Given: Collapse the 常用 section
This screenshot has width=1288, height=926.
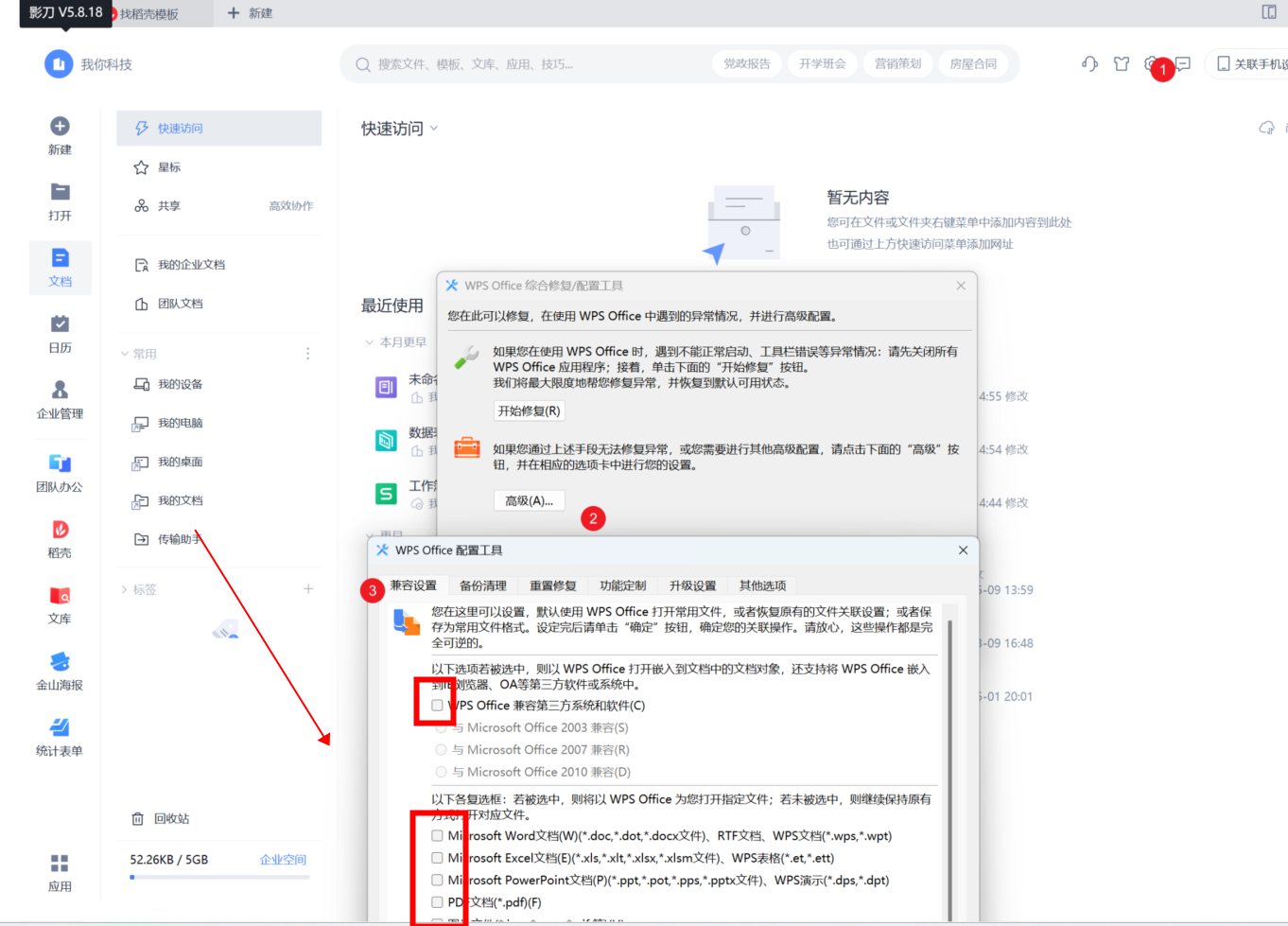Looking at the screenshot, I should 125,354.
